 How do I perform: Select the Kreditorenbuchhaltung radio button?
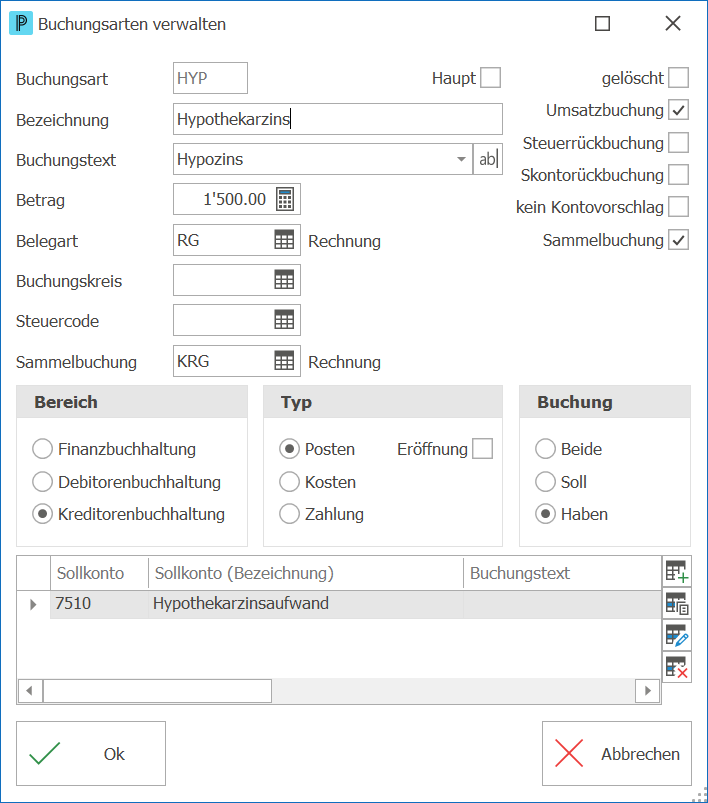click(43, 514)
